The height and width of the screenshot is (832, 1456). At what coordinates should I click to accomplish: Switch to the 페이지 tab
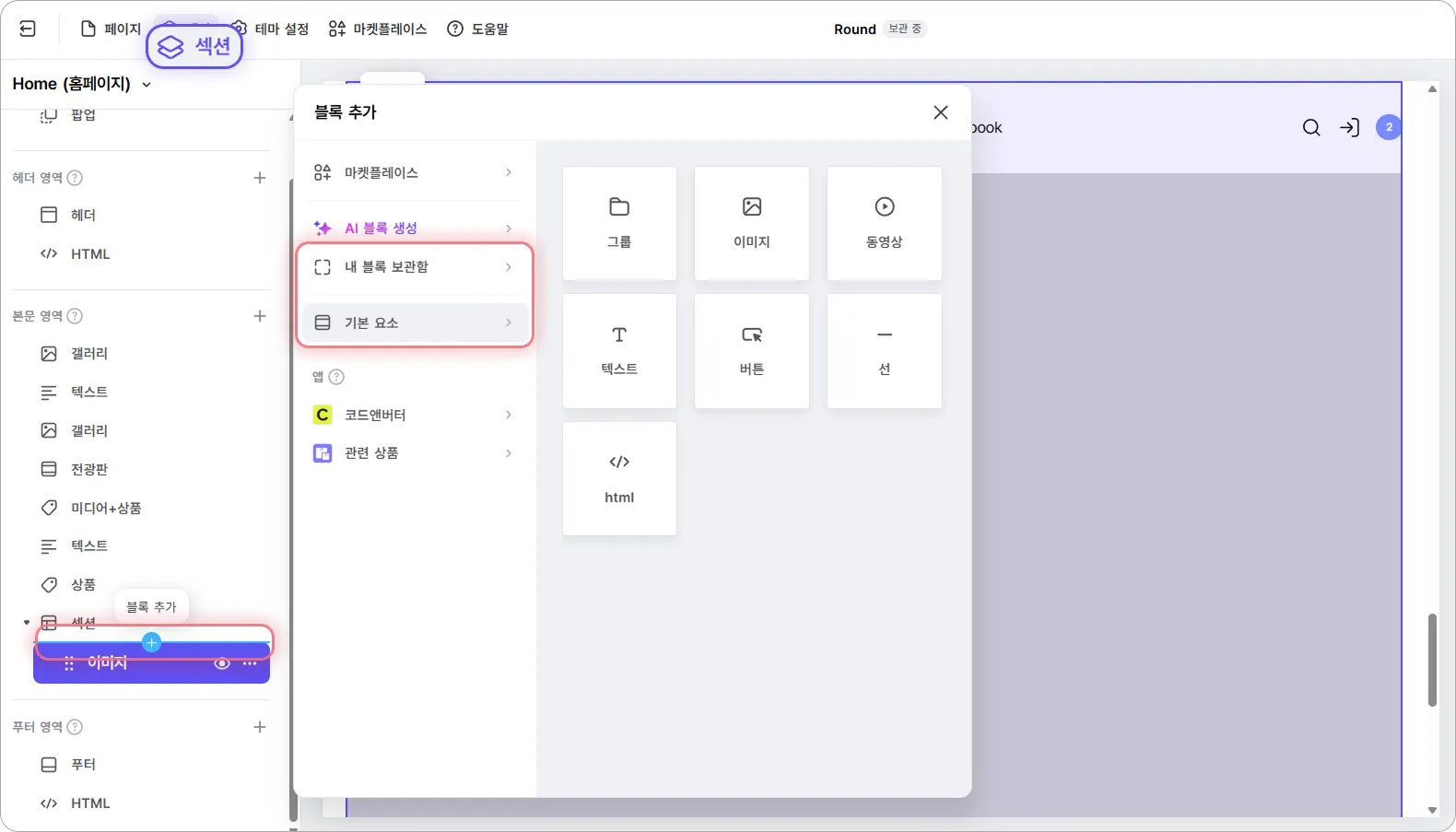tap(112, 29)
